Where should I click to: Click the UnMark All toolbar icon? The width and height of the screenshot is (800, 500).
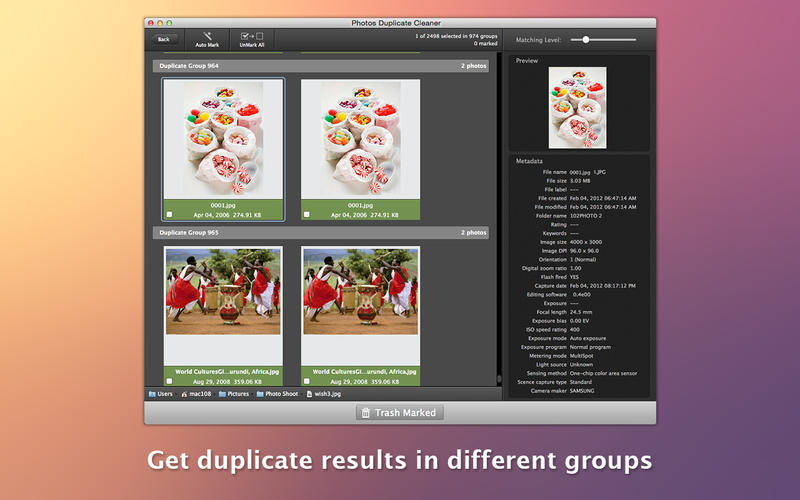[x=251, y=36]
